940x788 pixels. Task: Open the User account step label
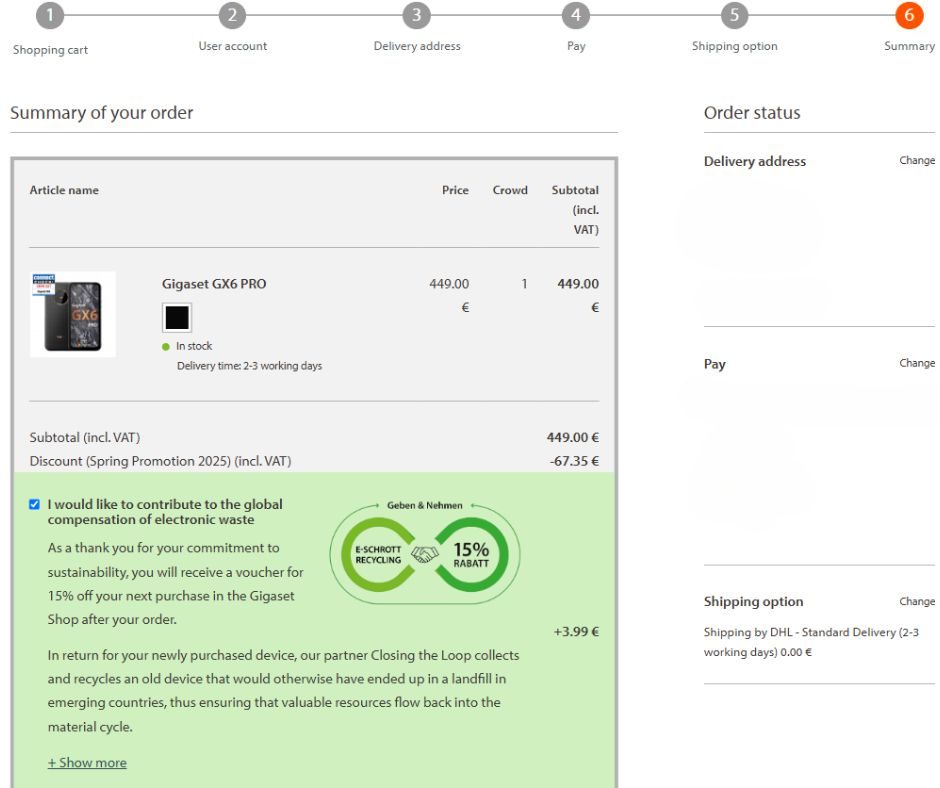click(233, 46)
